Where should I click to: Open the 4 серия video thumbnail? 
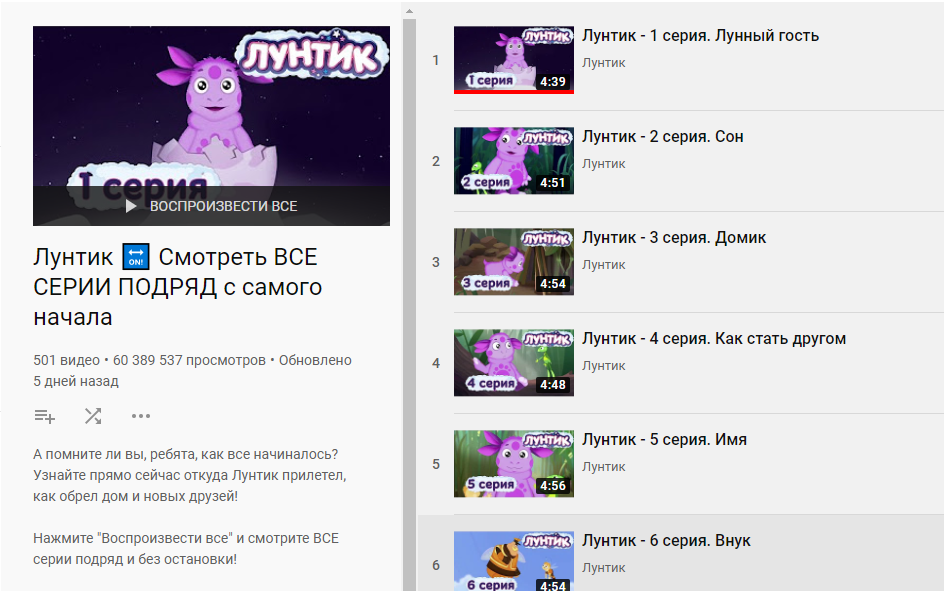pos(514,363)
